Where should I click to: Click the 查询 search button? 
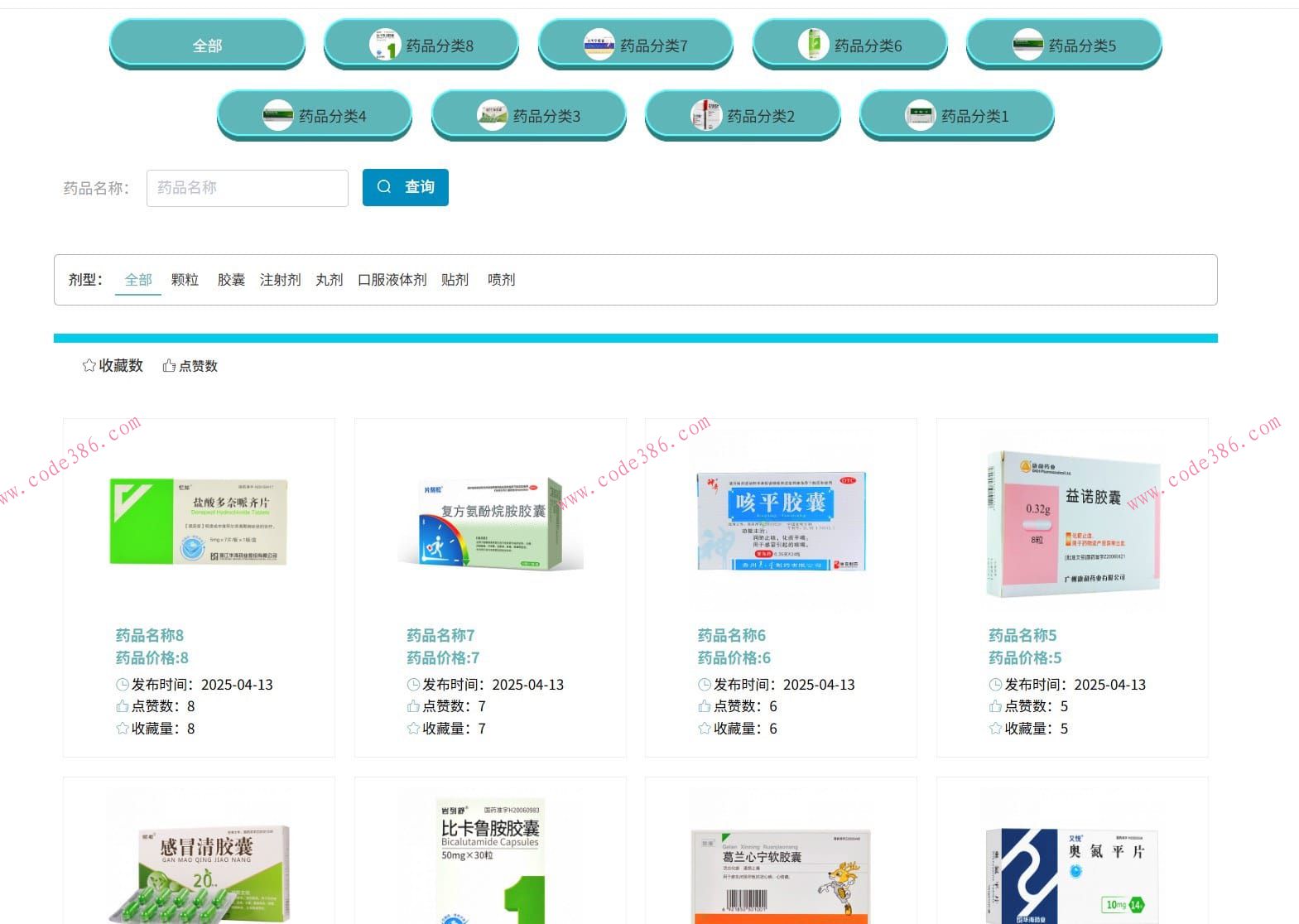[x=406, y=187]
